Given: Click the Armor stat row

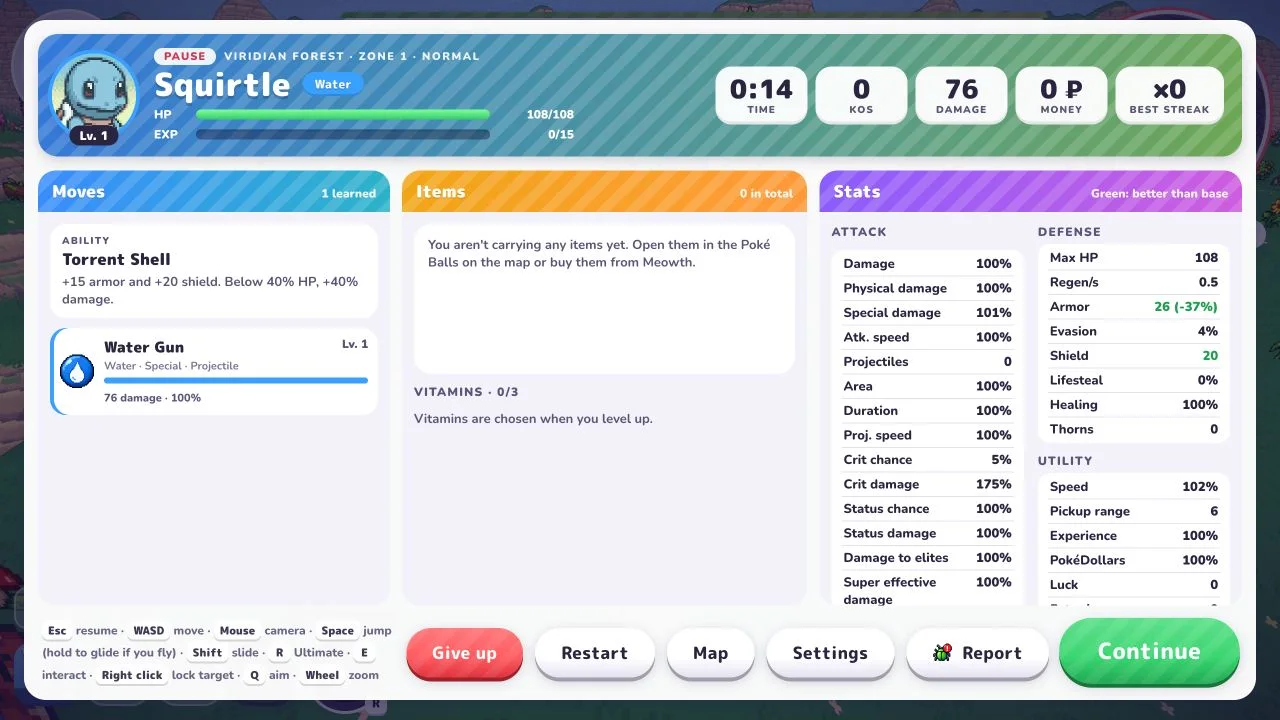Looking at the screenshot, I should point(1134,307).
